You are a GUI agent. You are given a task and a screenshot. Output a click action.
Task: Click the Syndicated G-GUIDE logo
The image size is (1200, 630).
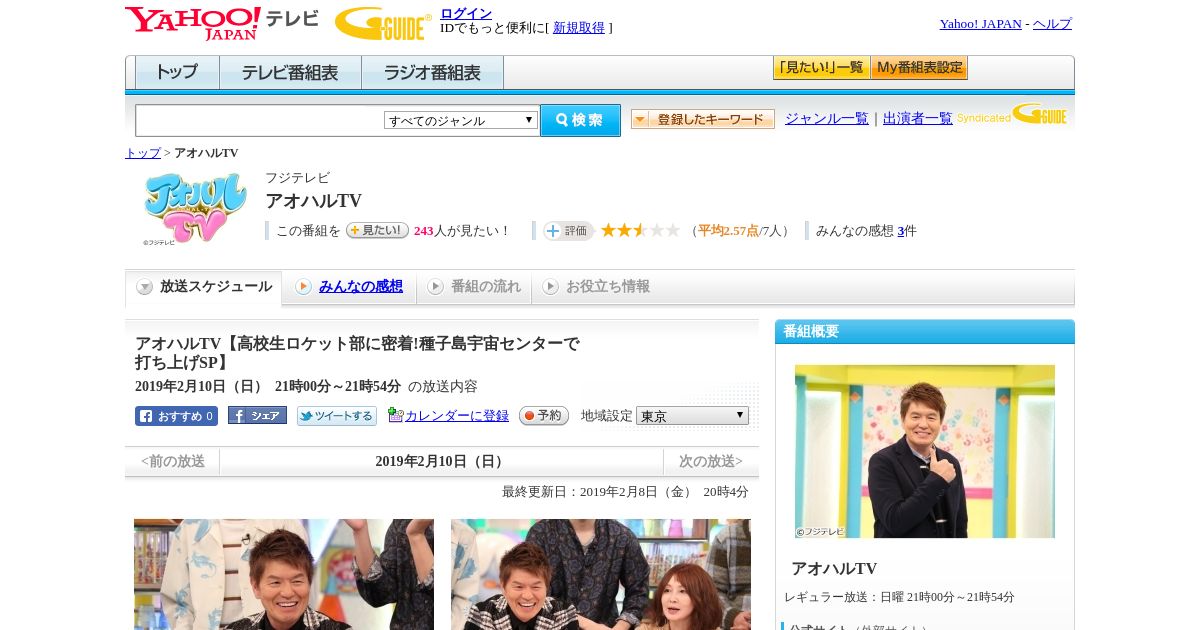pos(1012,115)
